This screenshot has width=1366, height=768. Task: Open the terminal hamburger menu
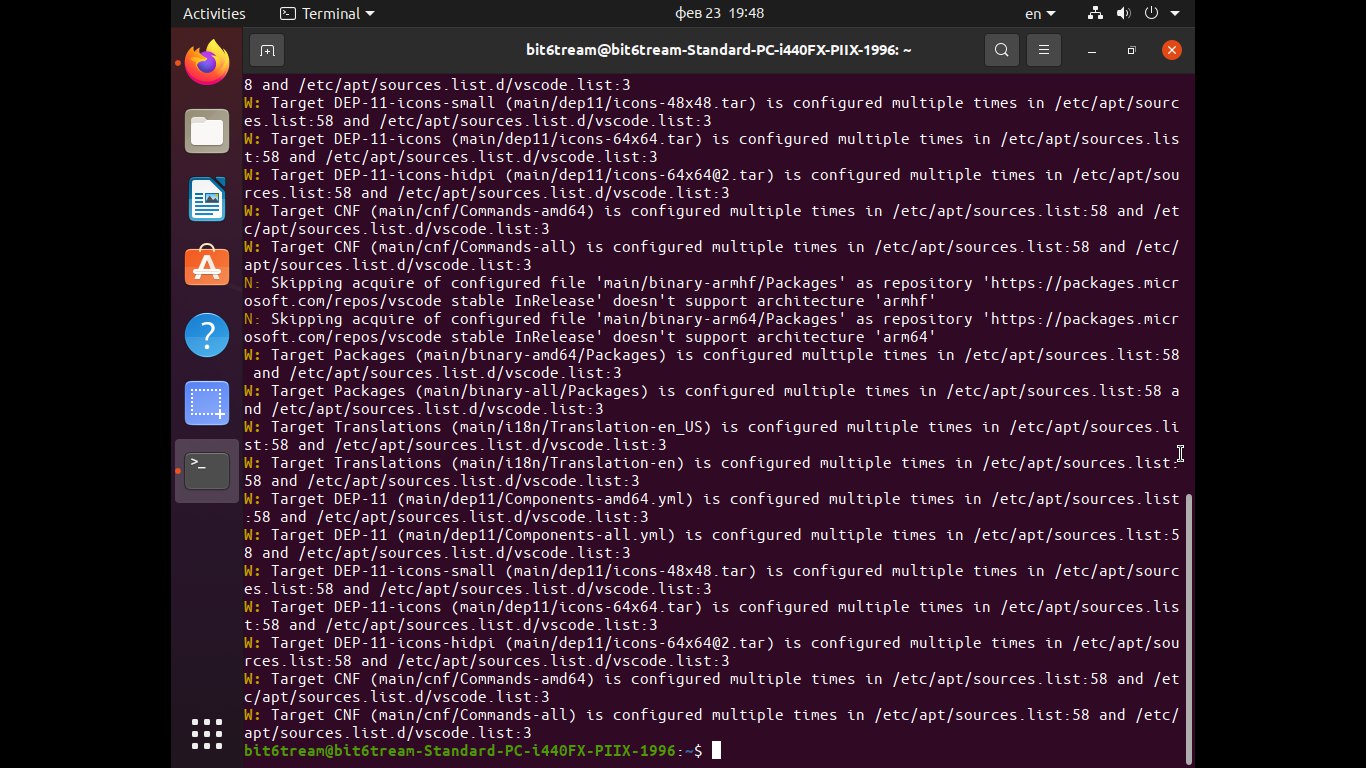1044,50
